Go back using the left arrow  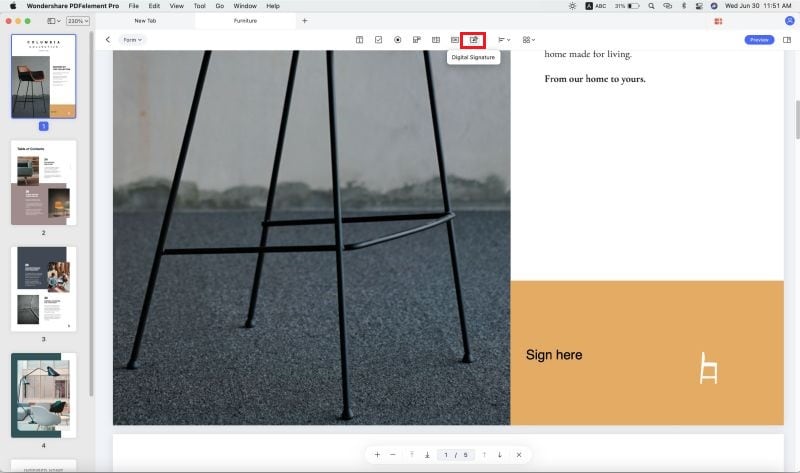click(108, 40)
